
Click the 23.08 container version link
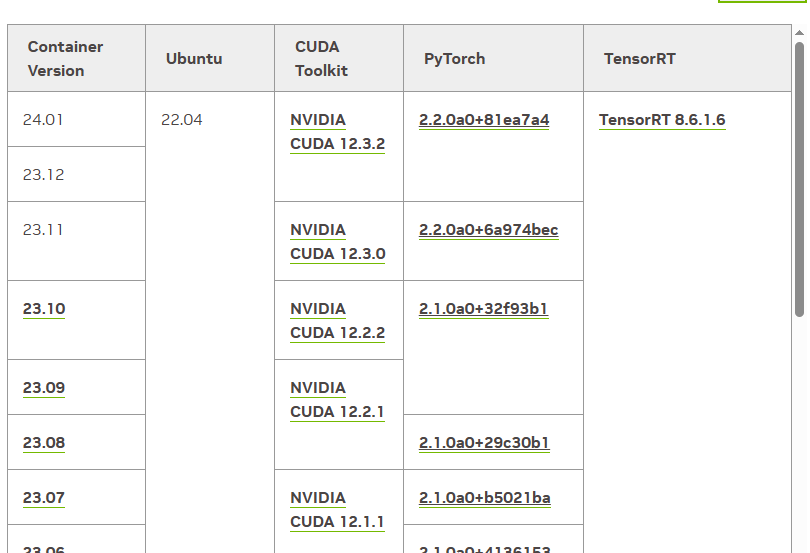[44, 443]
